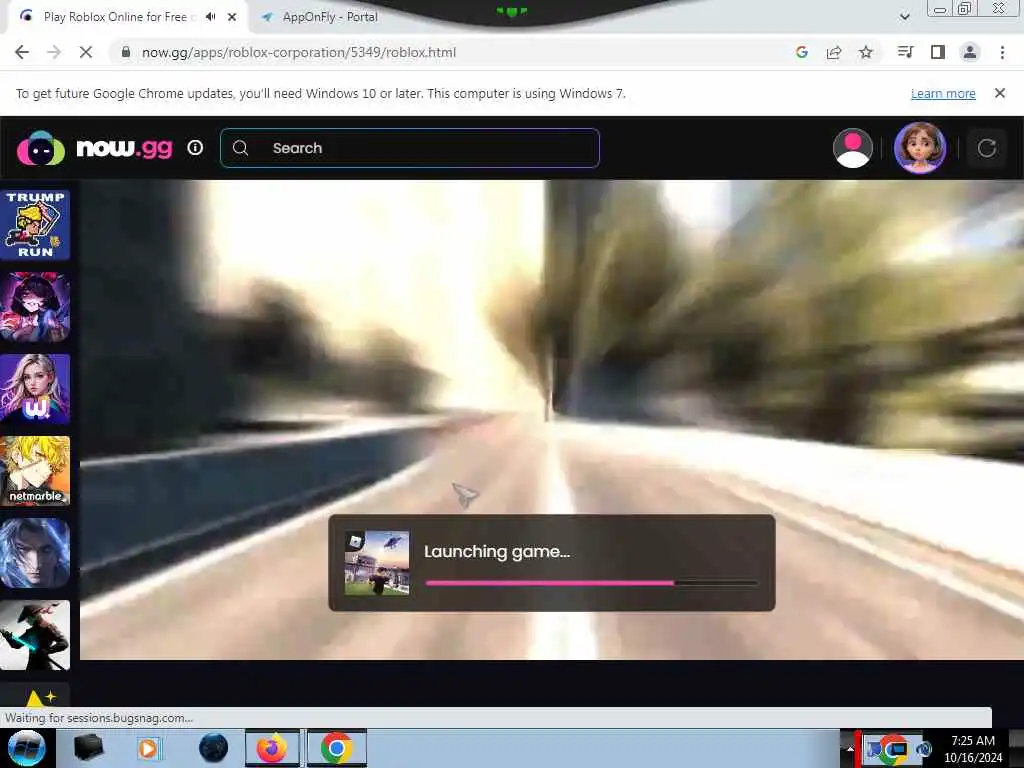
Task: Open the pink user profile icon
Action: pyautogui.click(x=853, y=148)
